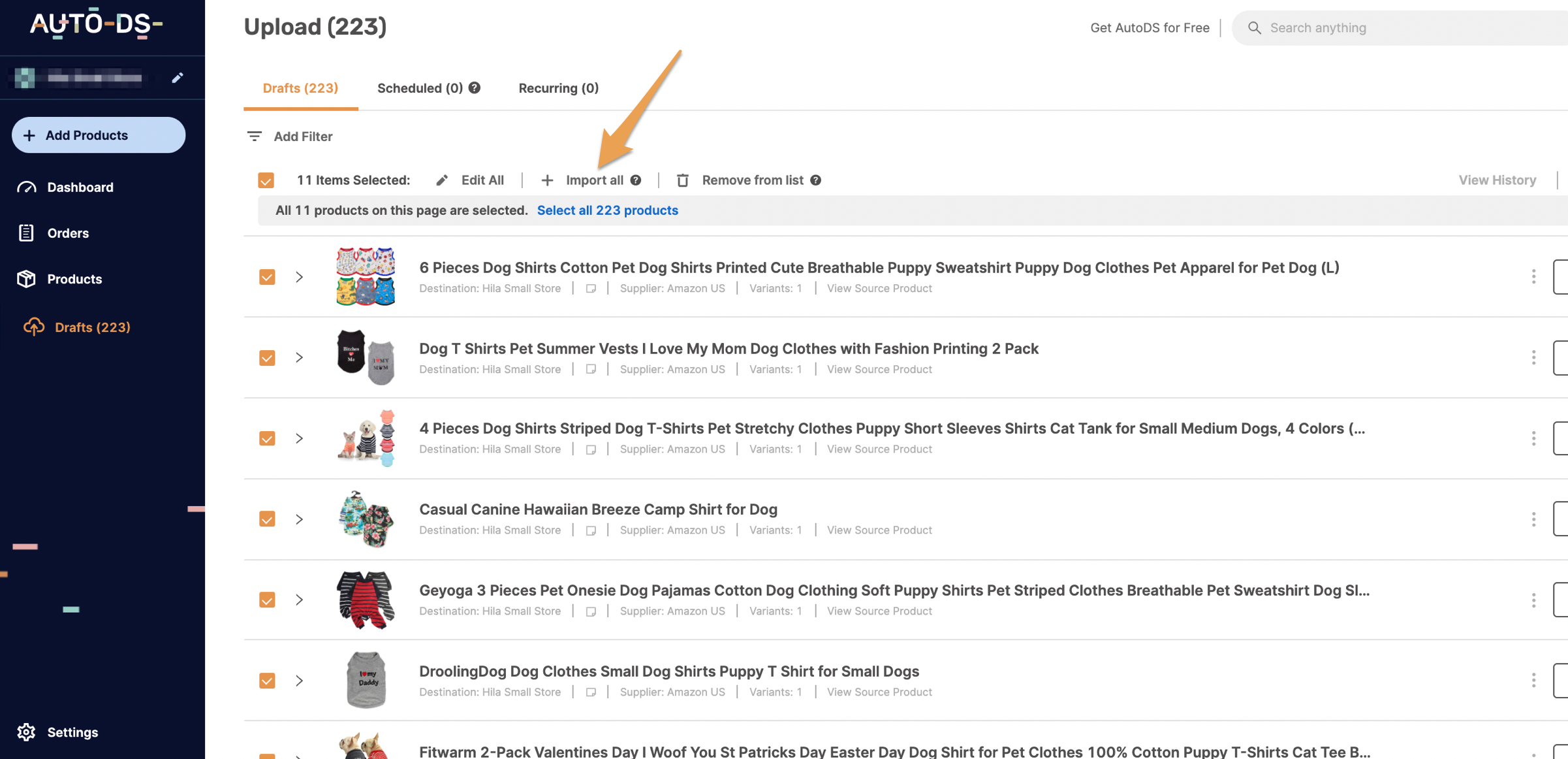The width and height of the screenshot is (1568, 759).
Task: Edit store name pencil icon
Action: pyautogui.click(x=178, y=78)
